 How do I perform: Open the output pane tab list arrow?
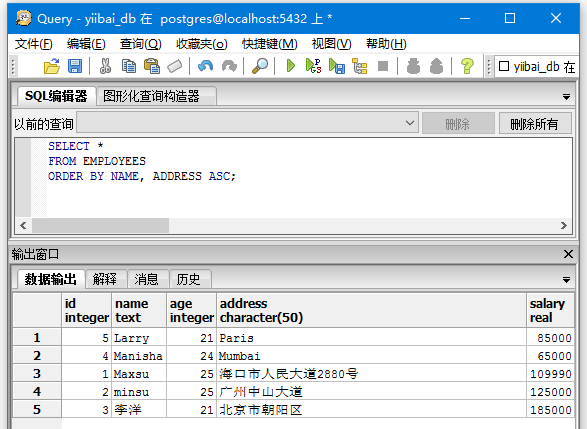click(x=566, y=280)
